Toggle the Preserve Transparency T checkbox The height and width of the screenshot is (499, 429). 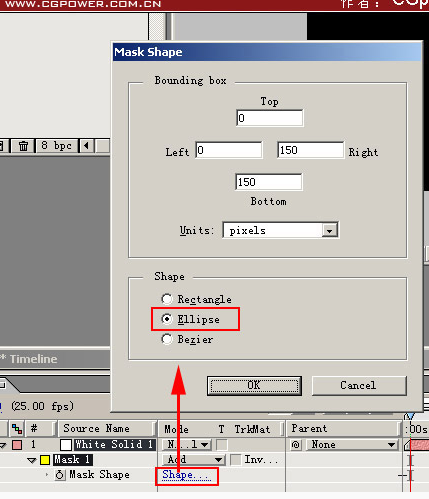coord(222,445)
